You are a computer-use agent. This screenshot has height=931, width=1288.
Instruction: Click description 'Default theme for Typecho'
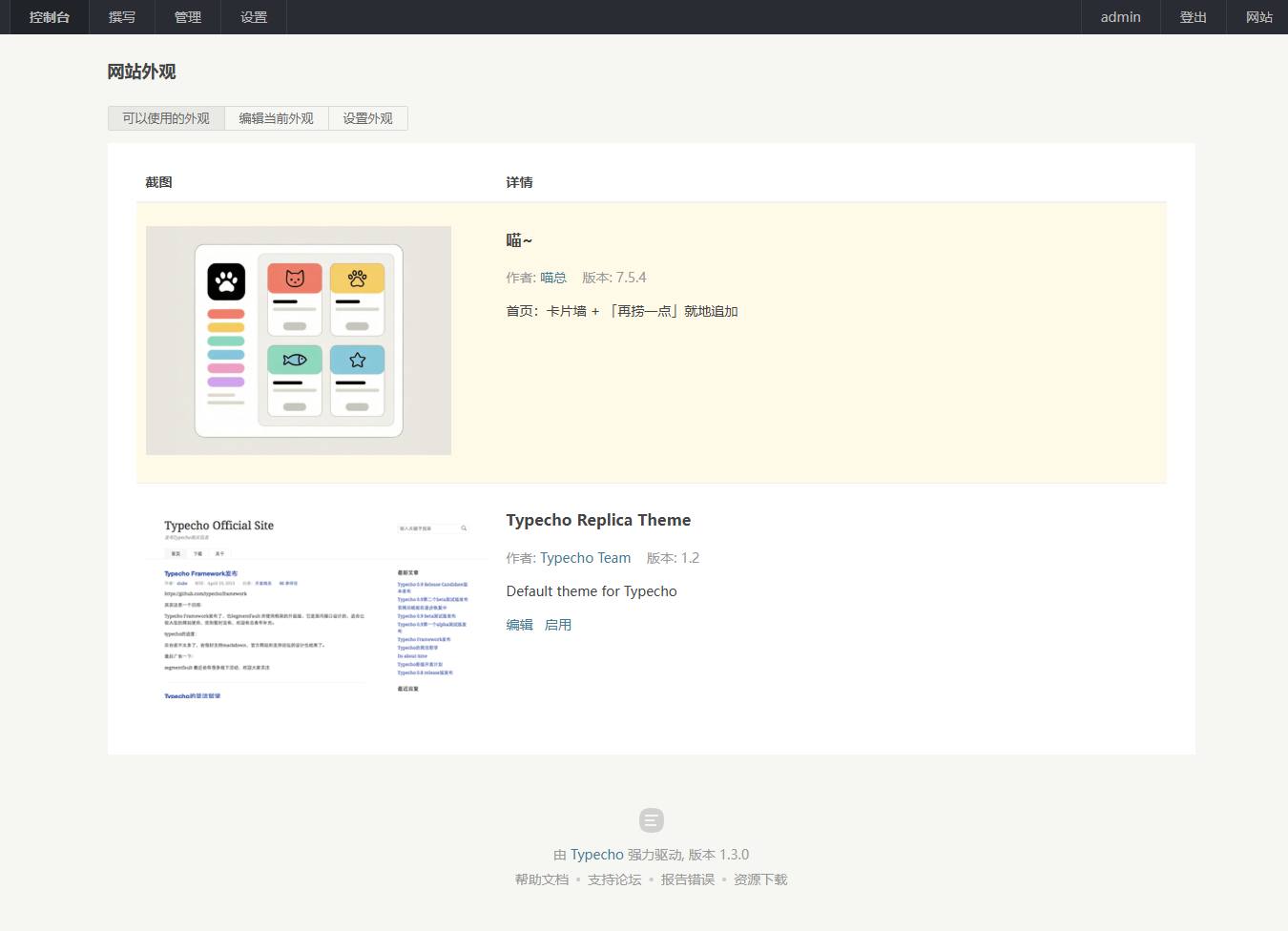click(592, 591)
